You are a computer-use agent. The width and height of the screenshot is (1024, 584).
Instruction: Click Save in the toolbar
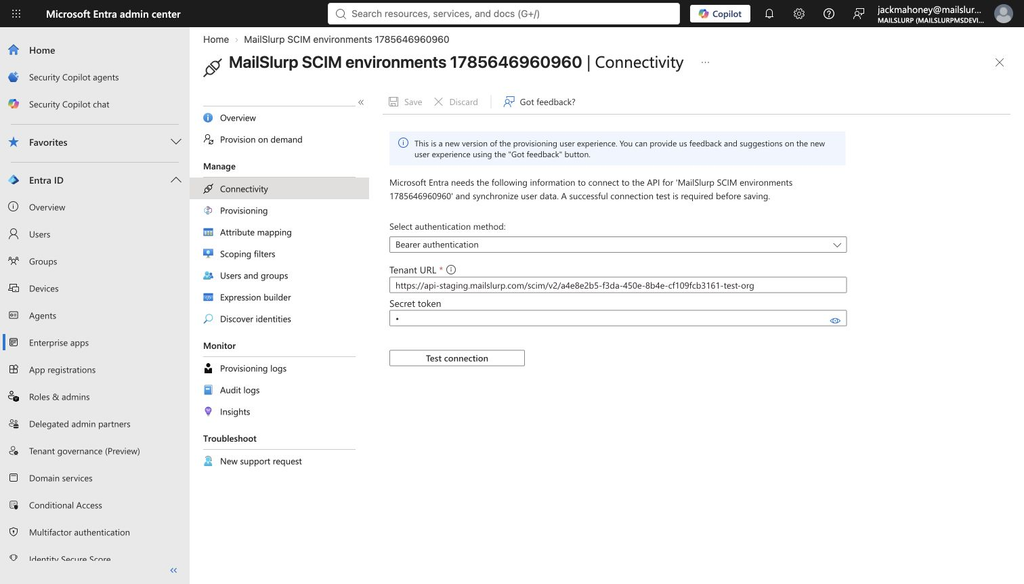[406, 102]
